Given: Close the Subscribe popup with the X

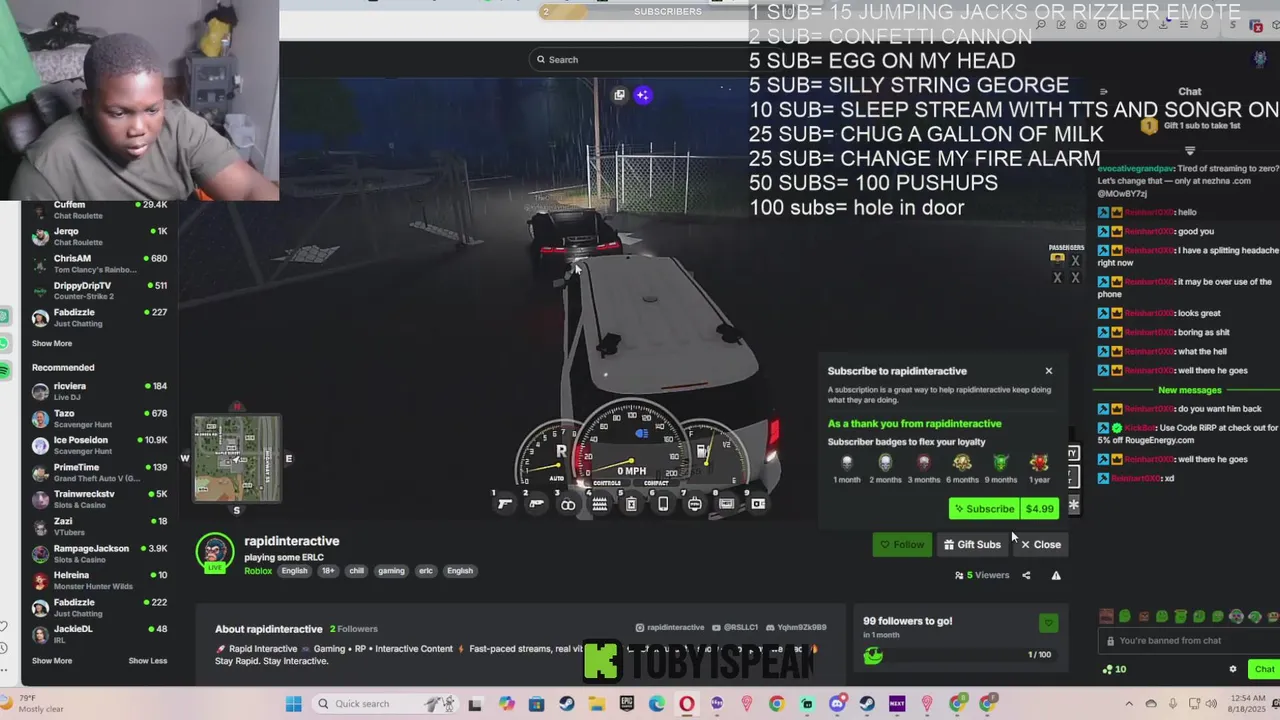Looking at the screenshot, I should point(1049,371).
